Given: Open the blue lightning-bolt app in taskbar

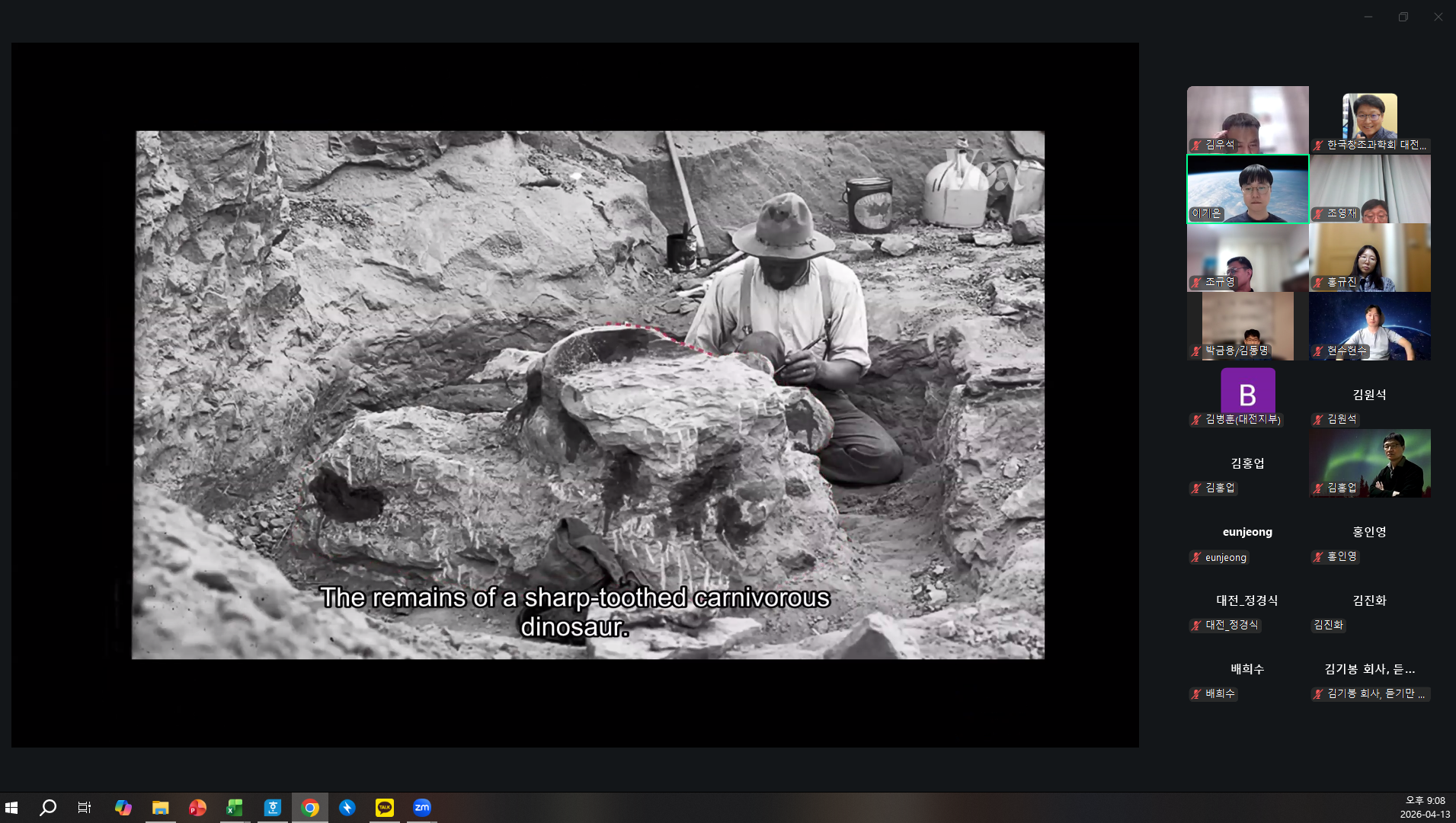Looking at the screenshot, I should [347, 808].
